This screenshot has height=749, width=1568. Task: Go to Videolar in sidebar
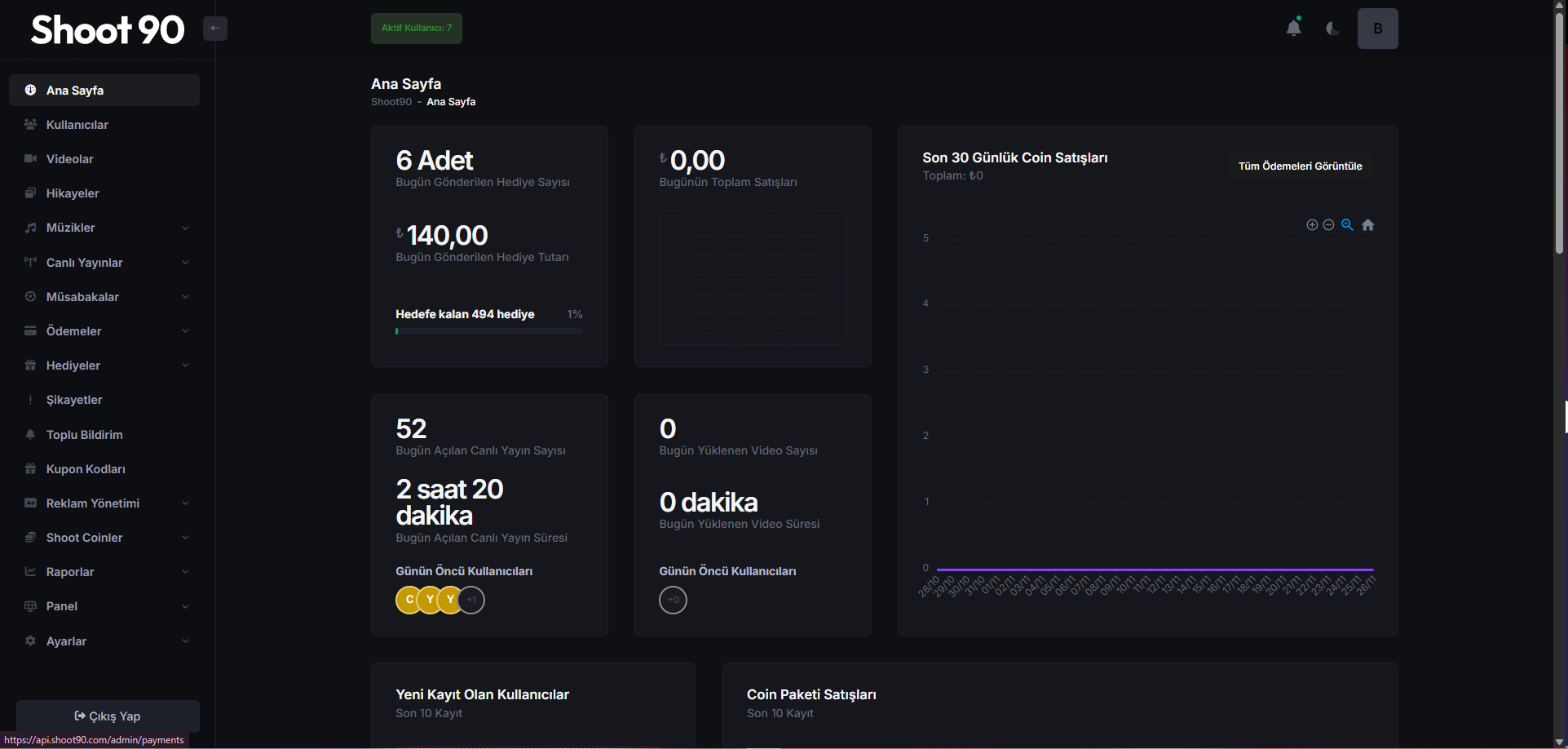click(70, 159)
